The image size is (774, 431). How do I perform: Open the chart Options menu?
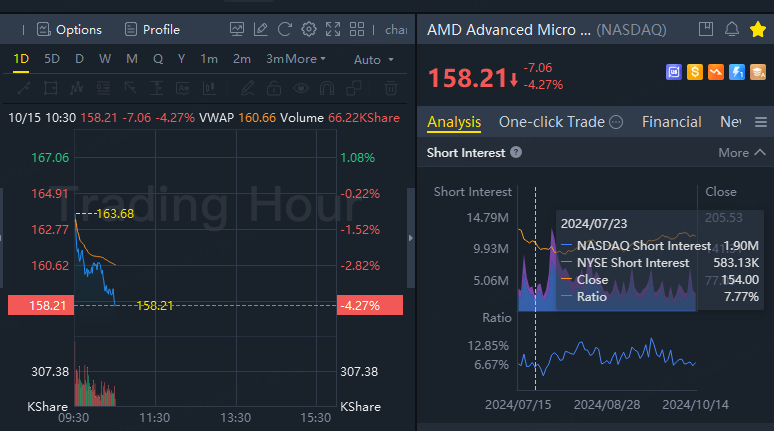[x=69, y=29]
